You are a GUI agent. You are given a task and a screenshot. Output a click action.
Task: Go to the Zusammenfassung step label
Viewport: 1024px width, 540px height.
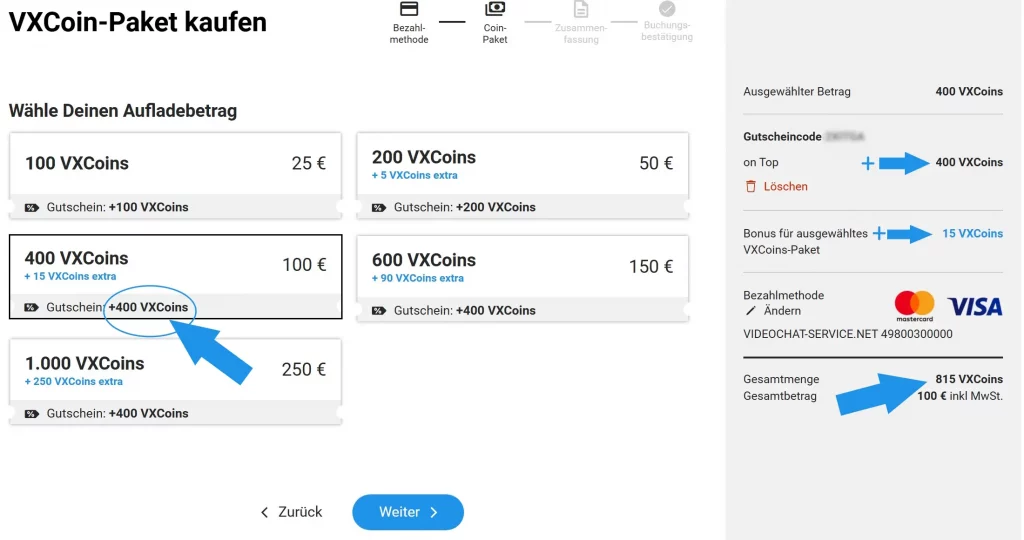pos(581,34)
